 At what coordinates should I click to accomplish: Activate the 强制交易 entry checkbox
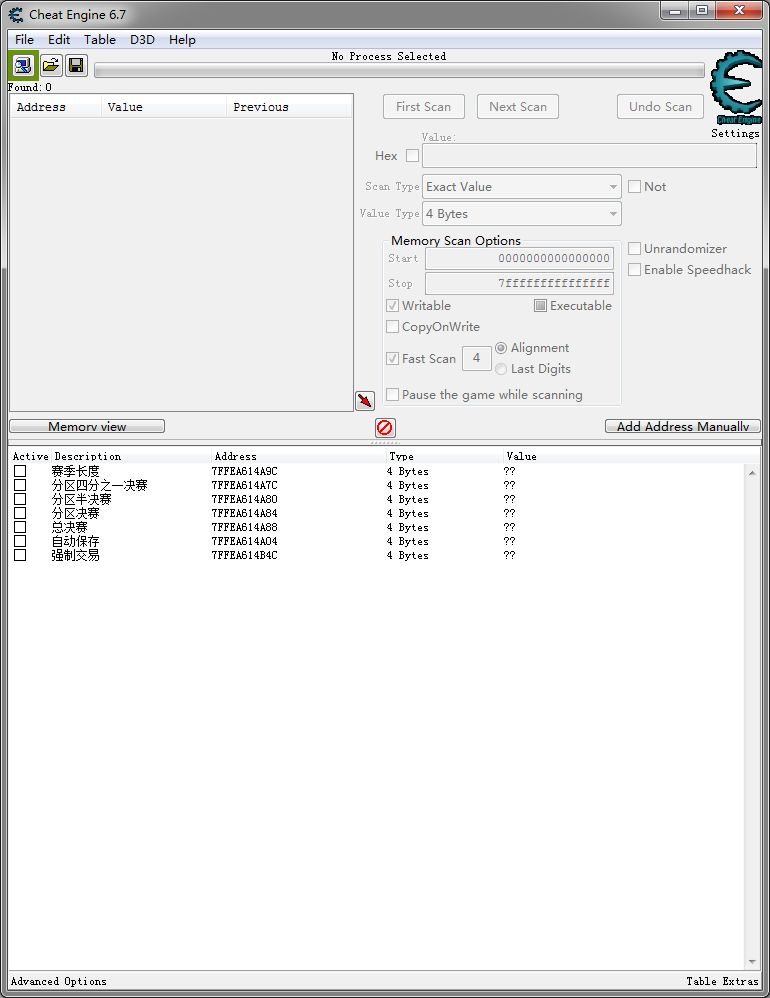click(20, 555)
